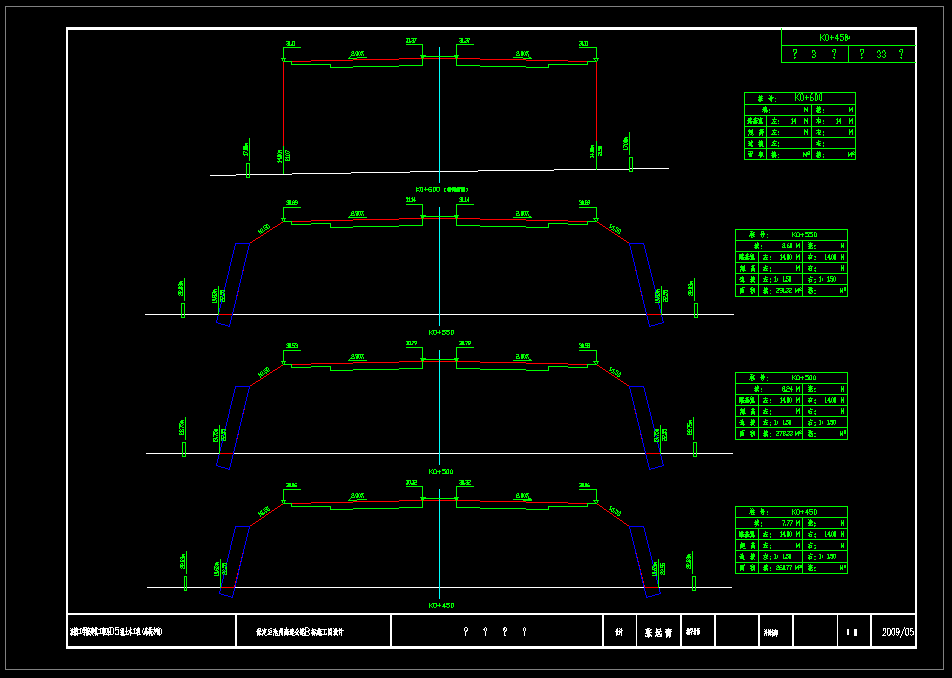This screenshot has width=952, height=678.
Task: Select the right blue retaining wall at K0+450
Action: 645,560
